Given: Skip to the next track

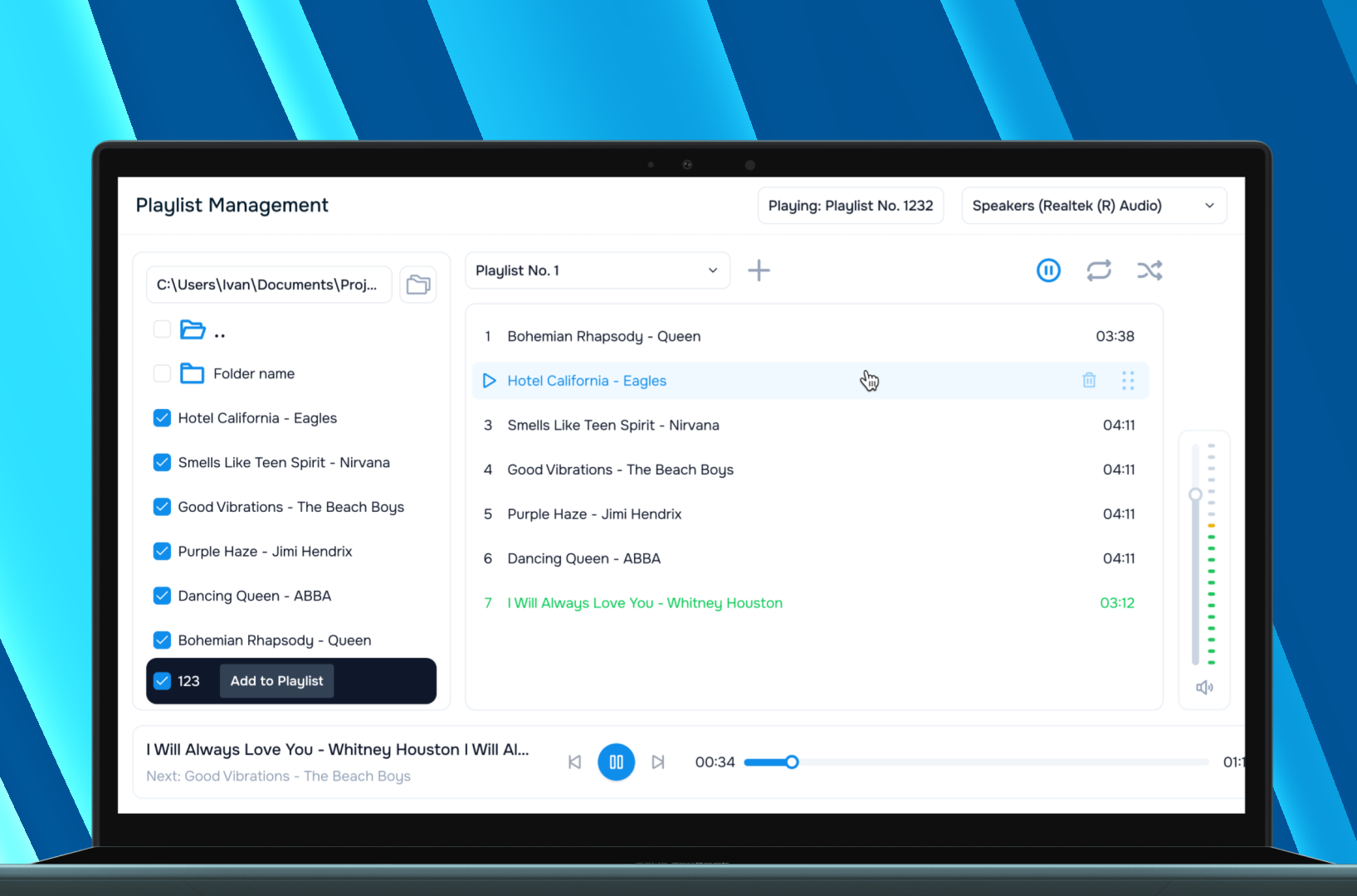Looking at the screenshot, I should click(658, 762).
